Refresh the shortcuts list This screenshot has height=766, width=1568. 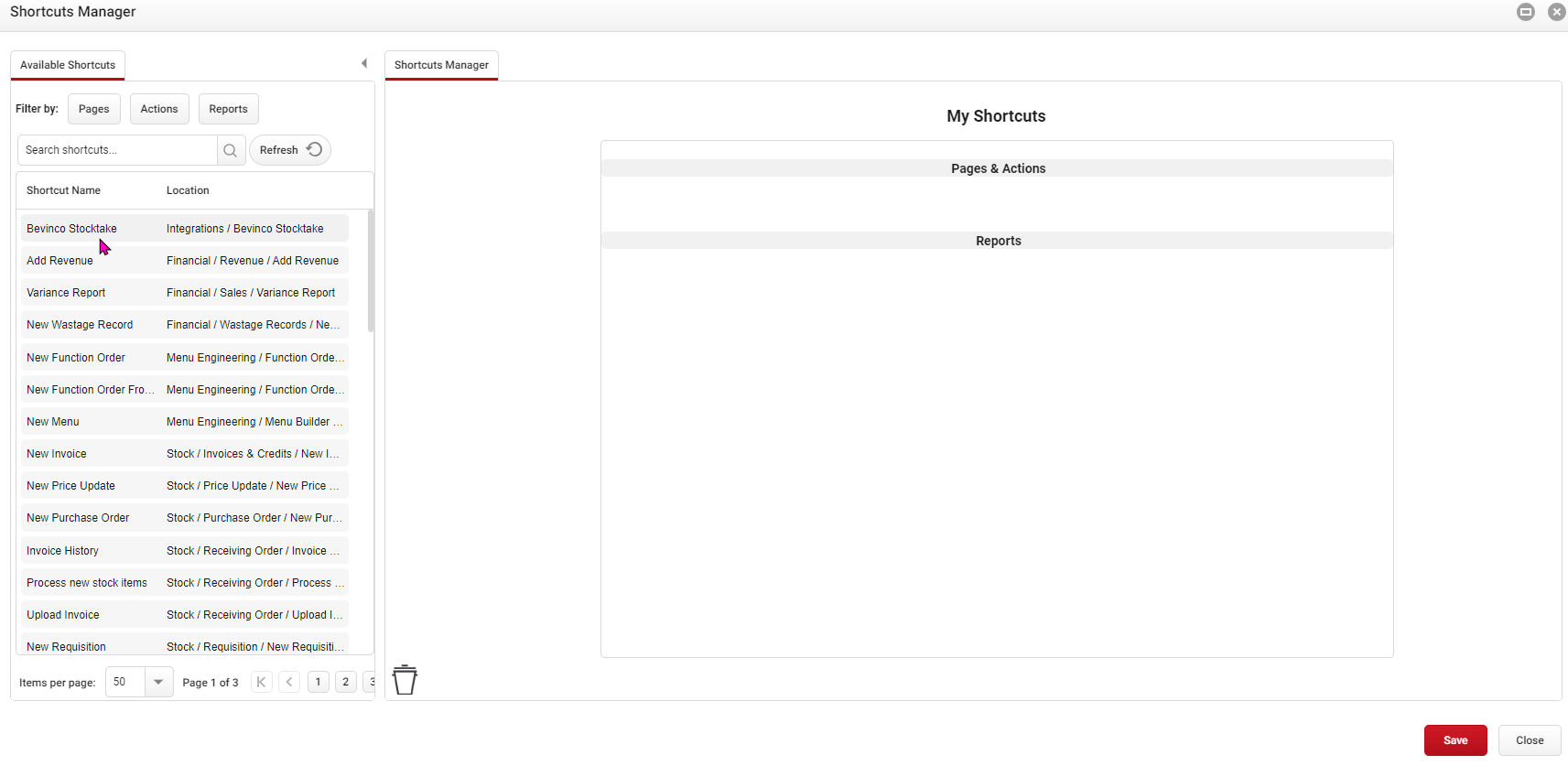pos(290,150)
